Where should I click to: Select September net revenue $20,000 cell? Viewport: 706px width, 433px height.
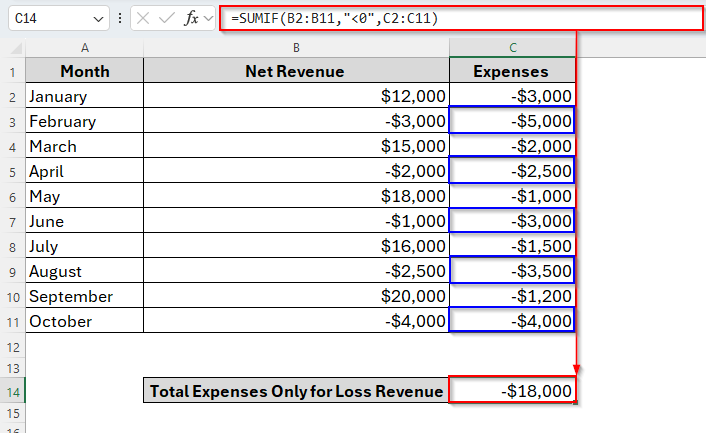pyautogui.click(x=296, y=296)
